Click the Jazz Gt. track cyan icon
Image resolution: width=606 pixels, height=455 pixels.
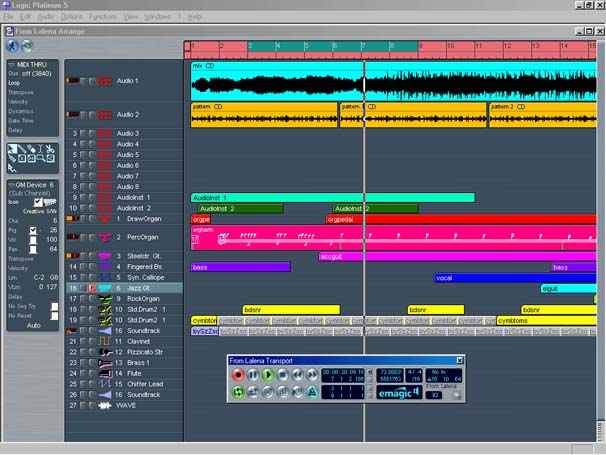pyautogui.click(x=104, y=288)
